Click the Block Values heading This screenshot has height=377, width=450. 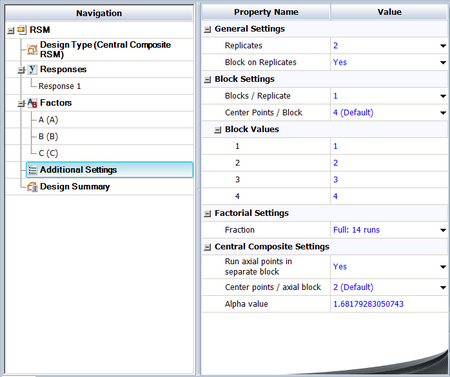[252, 129]
